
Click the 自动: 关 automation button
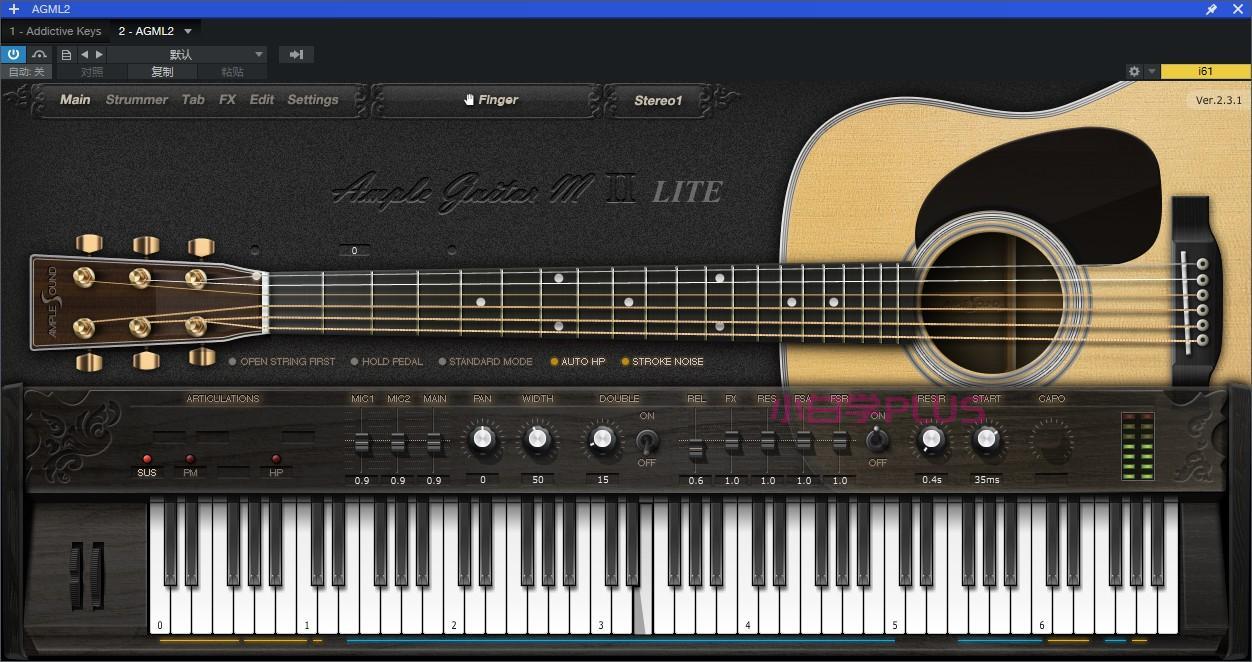point(26,72)
